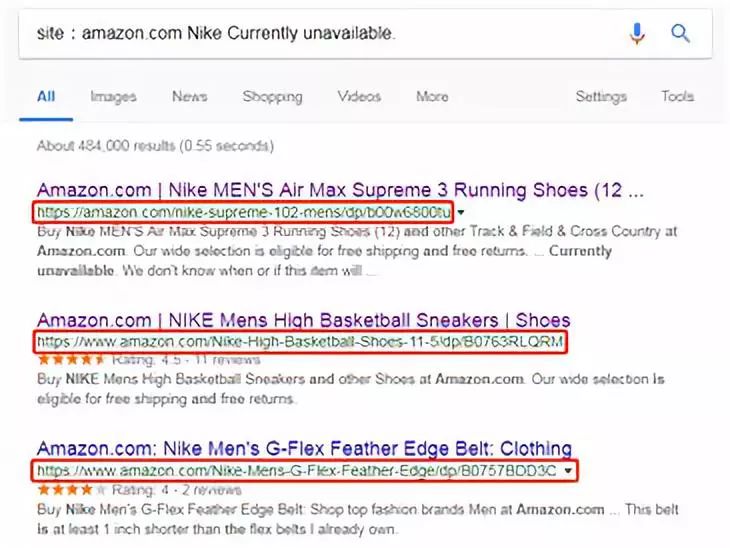This screenshot has height=548, width=730.
Task: Open the Tools filter options
Action: click(677, 96)
